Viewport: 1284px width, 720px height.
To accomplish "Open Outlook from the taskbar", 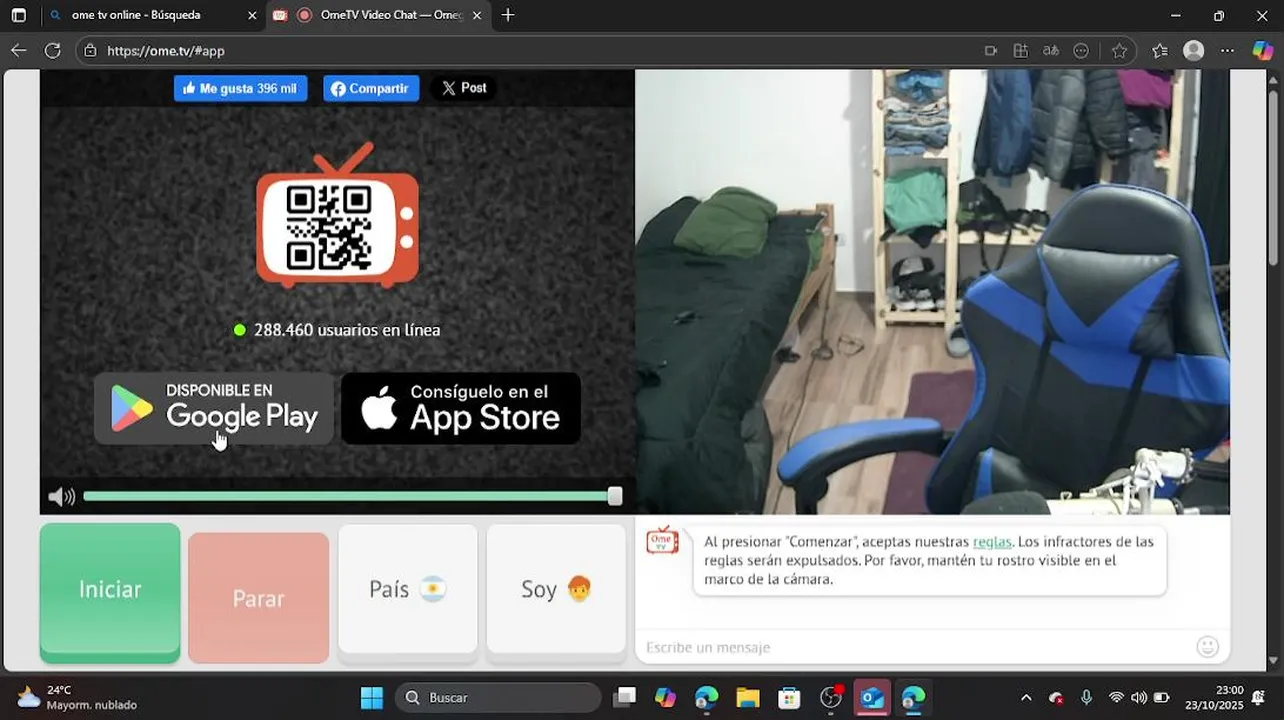I will coord(872,697).
